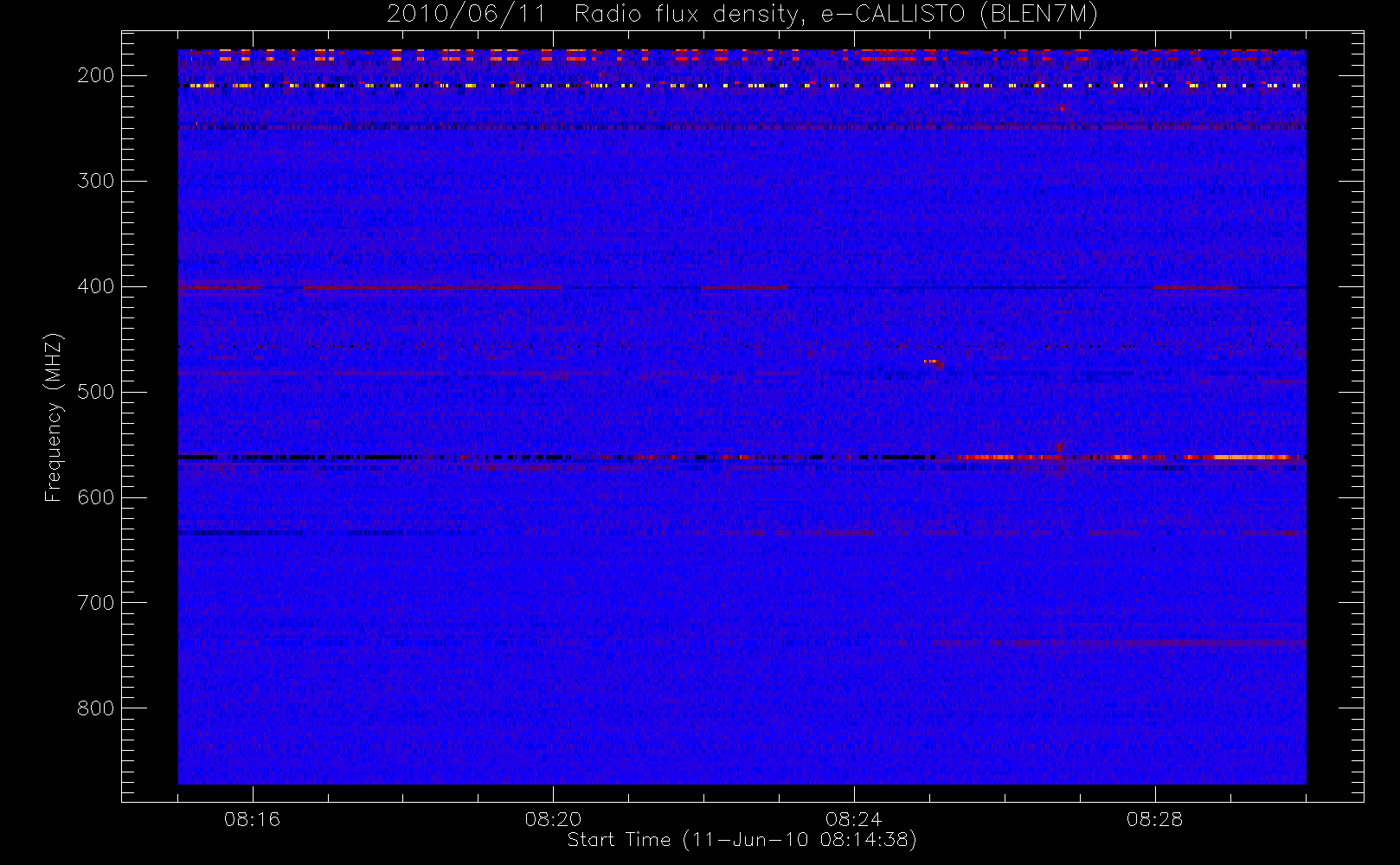Click the 08:16 time tick label

coord(252,819)
